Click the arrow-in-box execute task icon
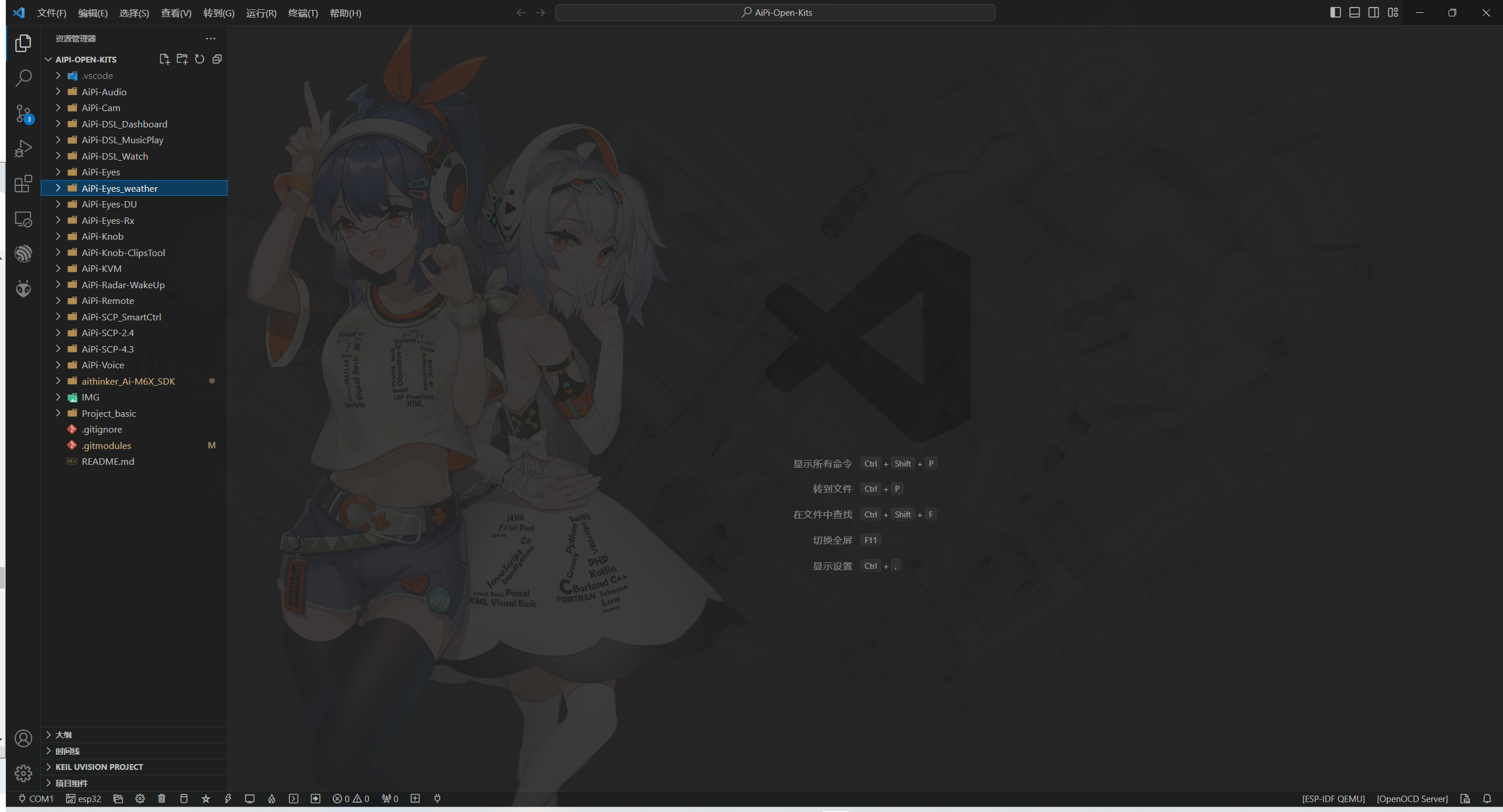 (316, 799)
